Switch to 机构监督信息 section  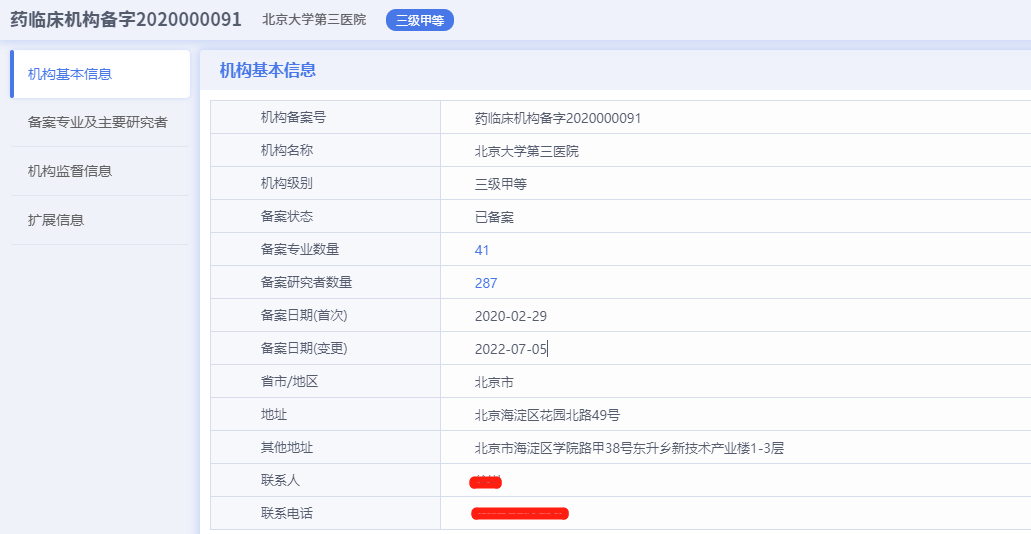tap(100, 171)
